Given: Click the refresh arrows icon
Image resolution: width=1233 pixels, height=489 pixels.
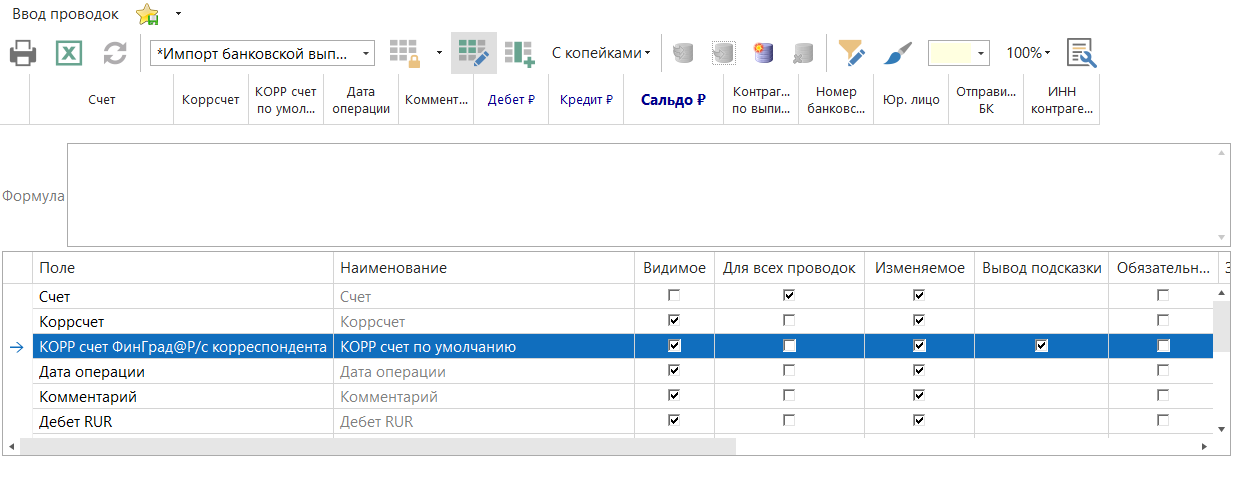Looking at the screenshot, I should point(115,53).
